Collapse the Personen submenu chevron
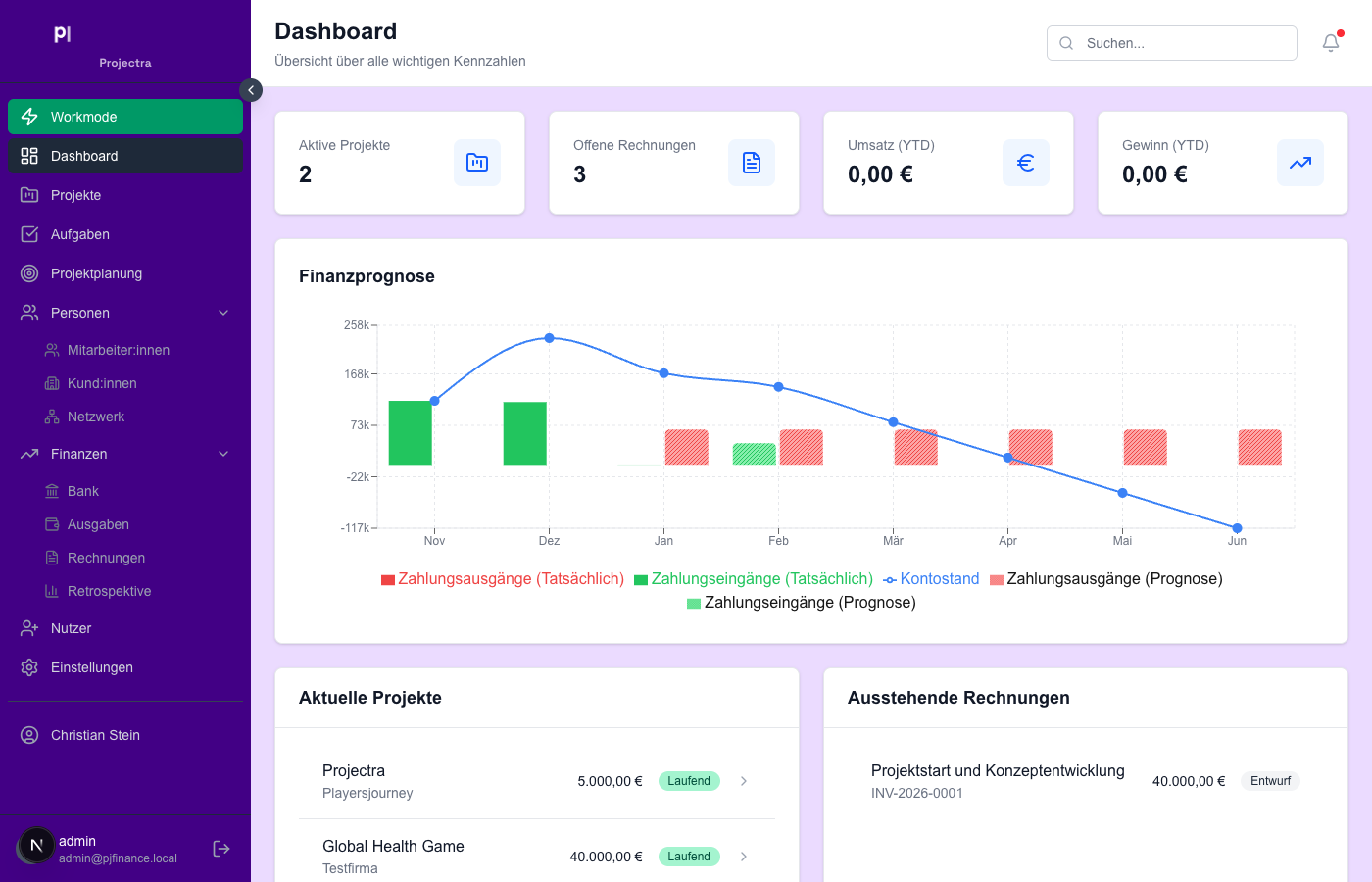This screenshot has height=882, width=1372. point(223,313)
